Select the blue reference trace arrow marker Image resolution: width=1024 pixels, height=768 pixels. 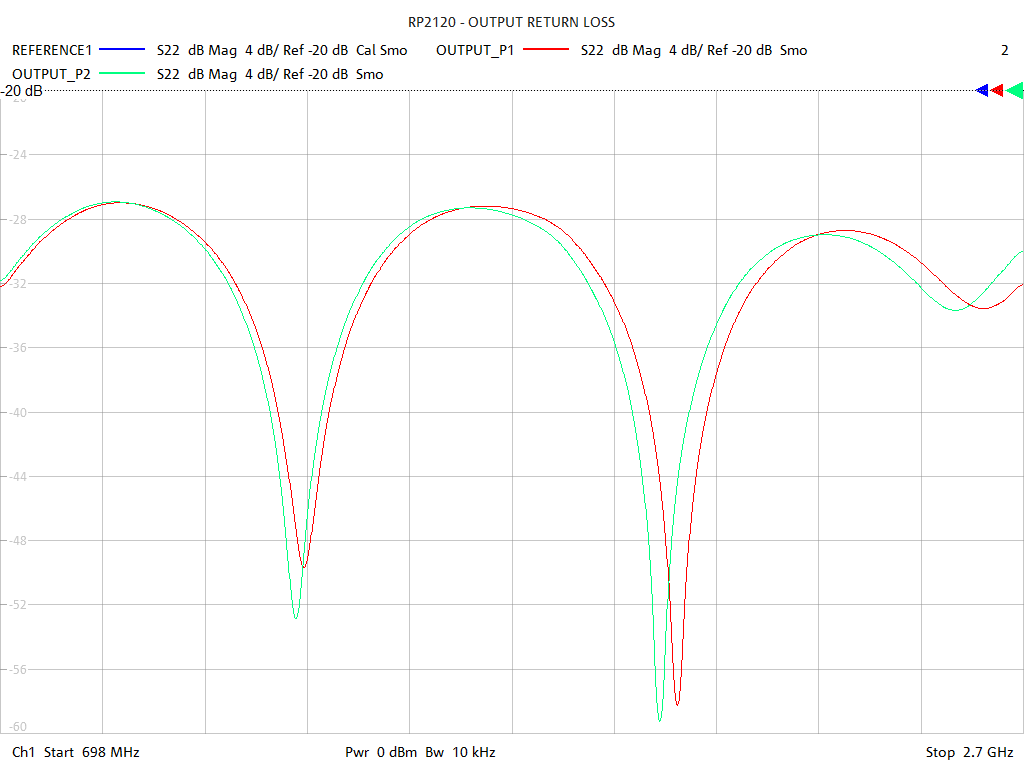[982, 90]
